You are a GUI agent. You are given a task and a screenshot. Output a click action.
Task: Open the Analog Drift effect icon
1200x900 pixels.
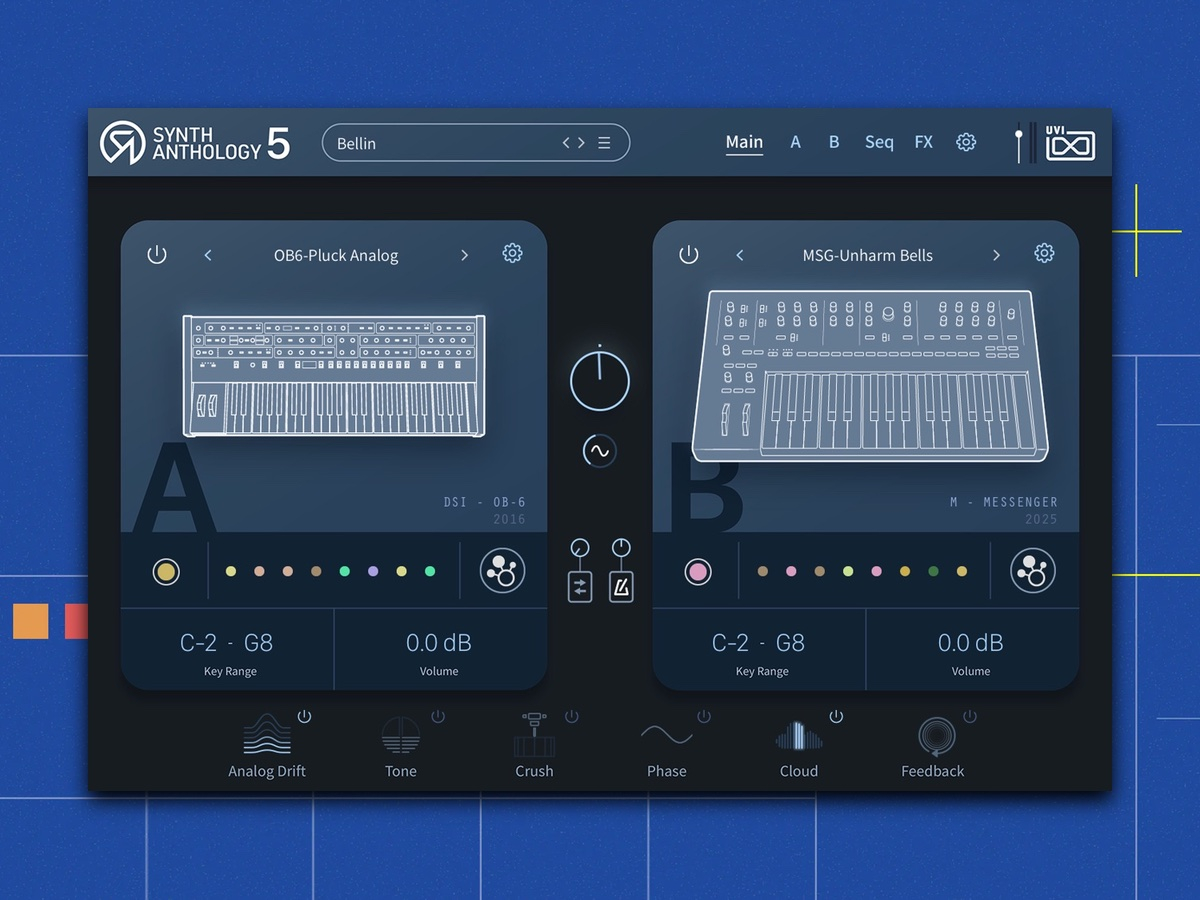(x=267, y=736)
